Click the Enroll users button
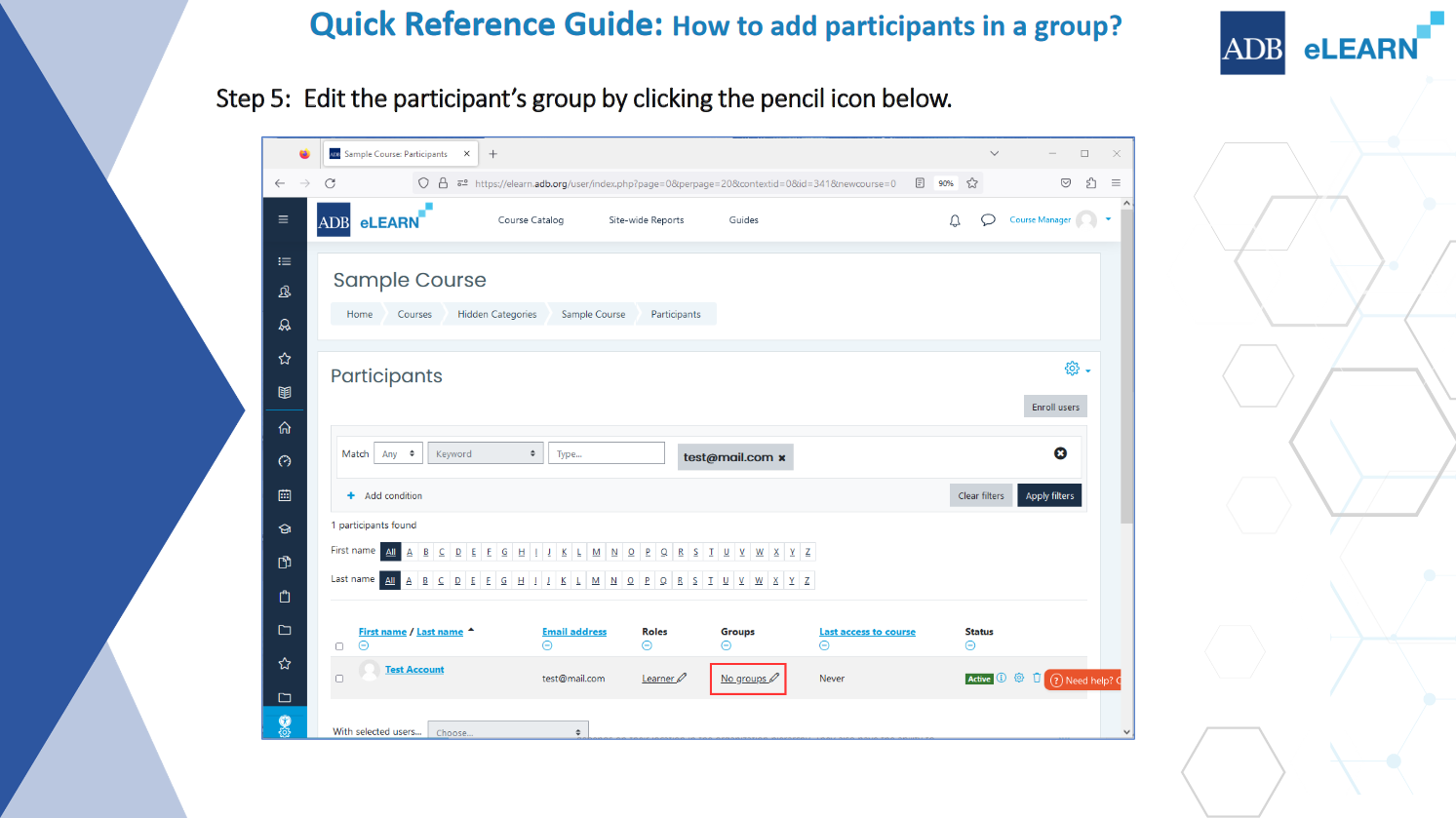Image resolution: width=1456 pixels, height=818 pixels. coord(1055,406)
